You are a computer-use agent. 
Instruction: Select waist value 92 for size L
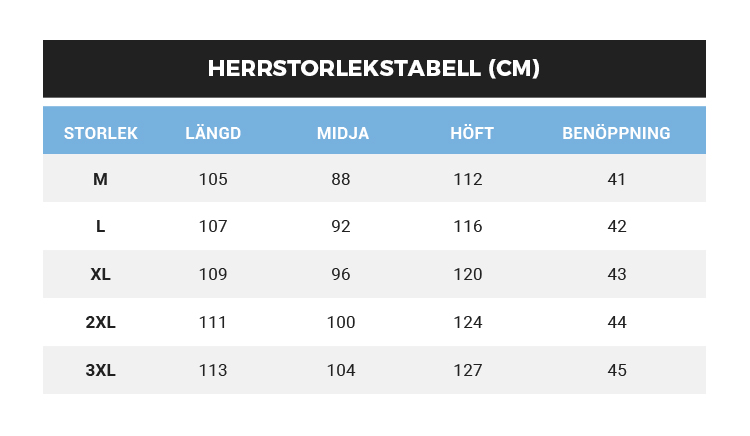(341, 227)
